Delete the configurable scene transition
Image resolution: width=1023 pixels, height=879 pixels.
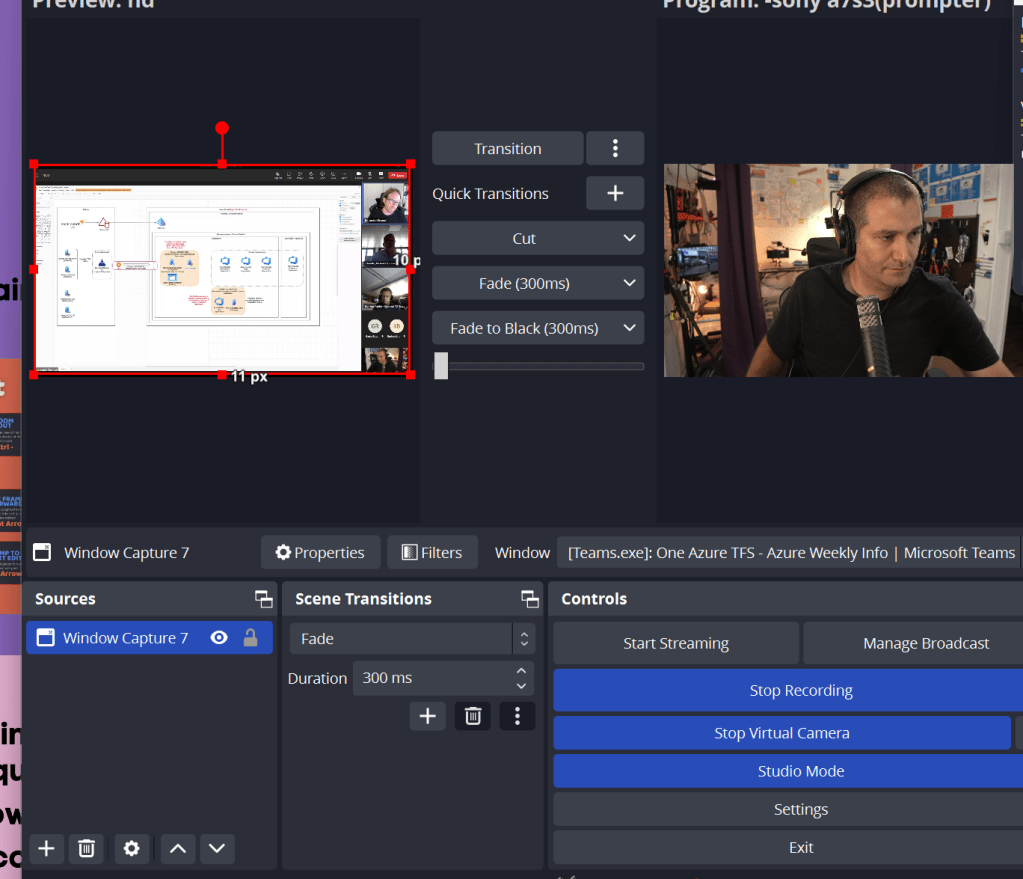coord(473,717)
